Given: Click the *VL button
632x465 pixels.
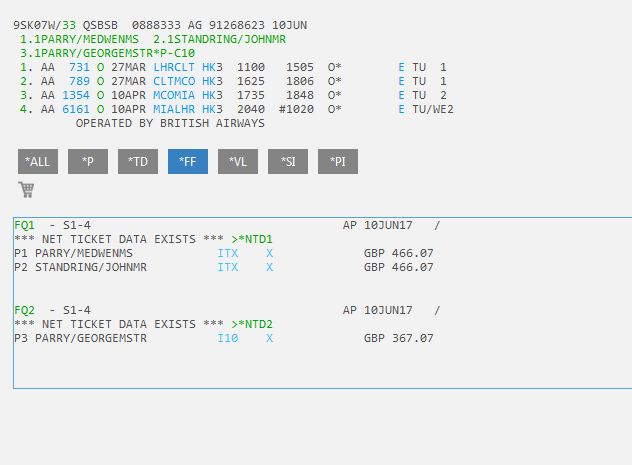Looking at the screenshot, I should [238, 162].
